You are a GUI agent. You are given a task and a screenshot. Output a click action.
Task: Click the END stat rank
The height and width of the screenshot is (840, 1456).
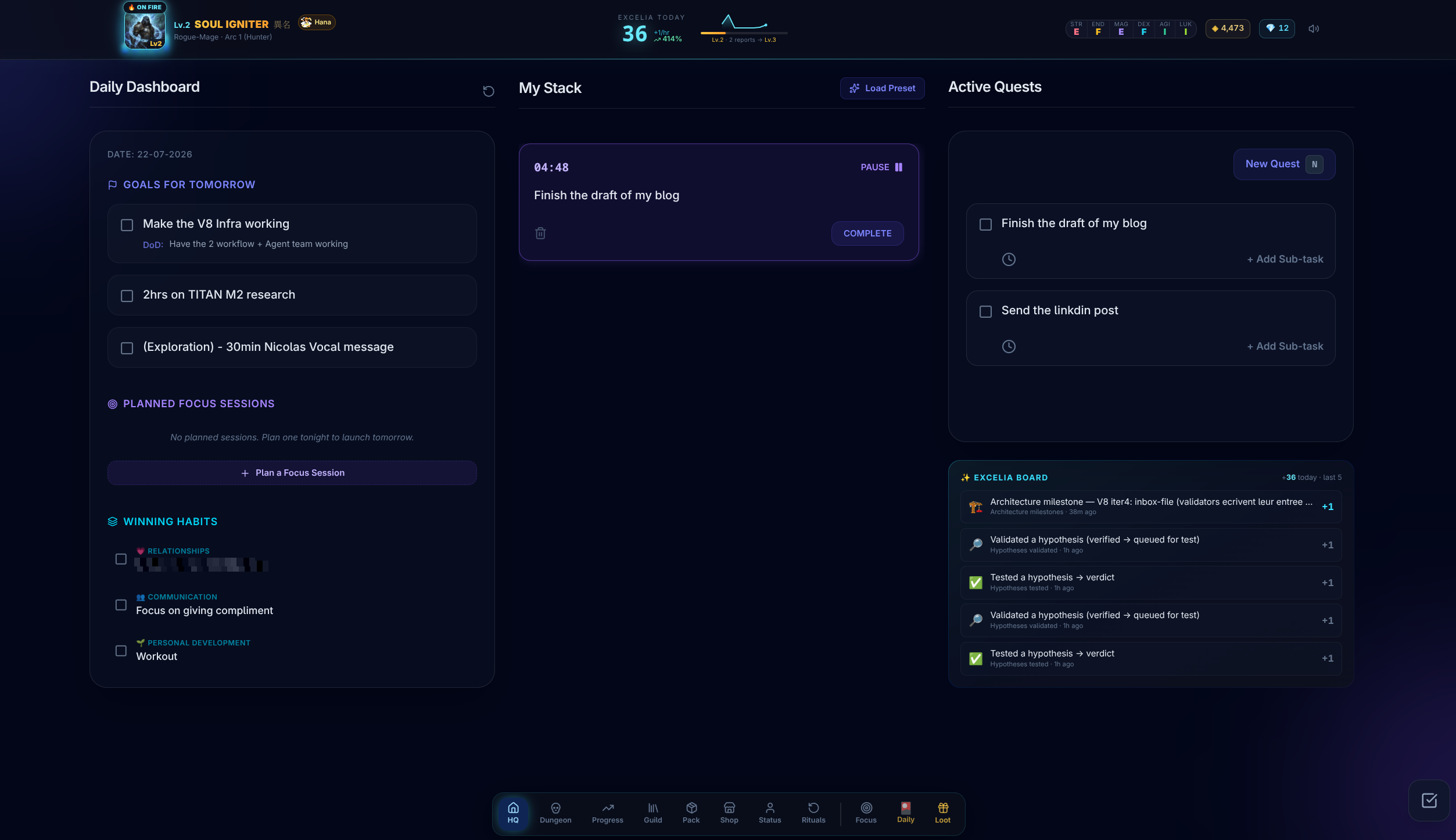[x=1098, y=28]
